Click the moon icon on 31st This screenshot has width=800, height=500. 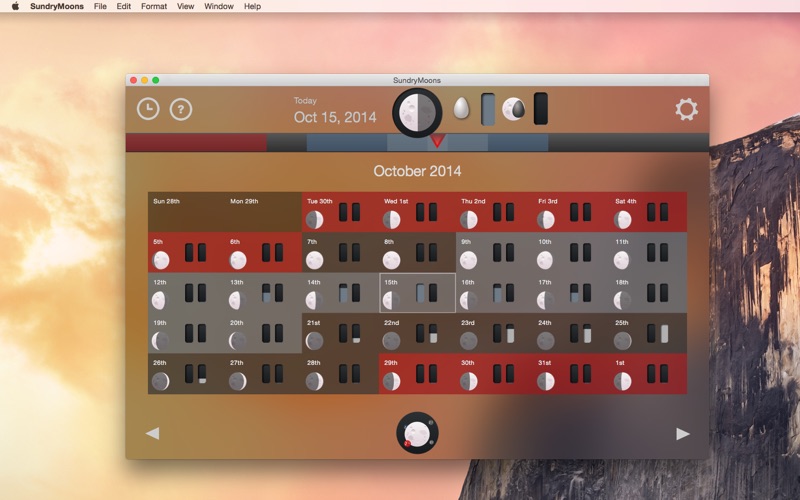pyautogui.click(x=545, y=381)
